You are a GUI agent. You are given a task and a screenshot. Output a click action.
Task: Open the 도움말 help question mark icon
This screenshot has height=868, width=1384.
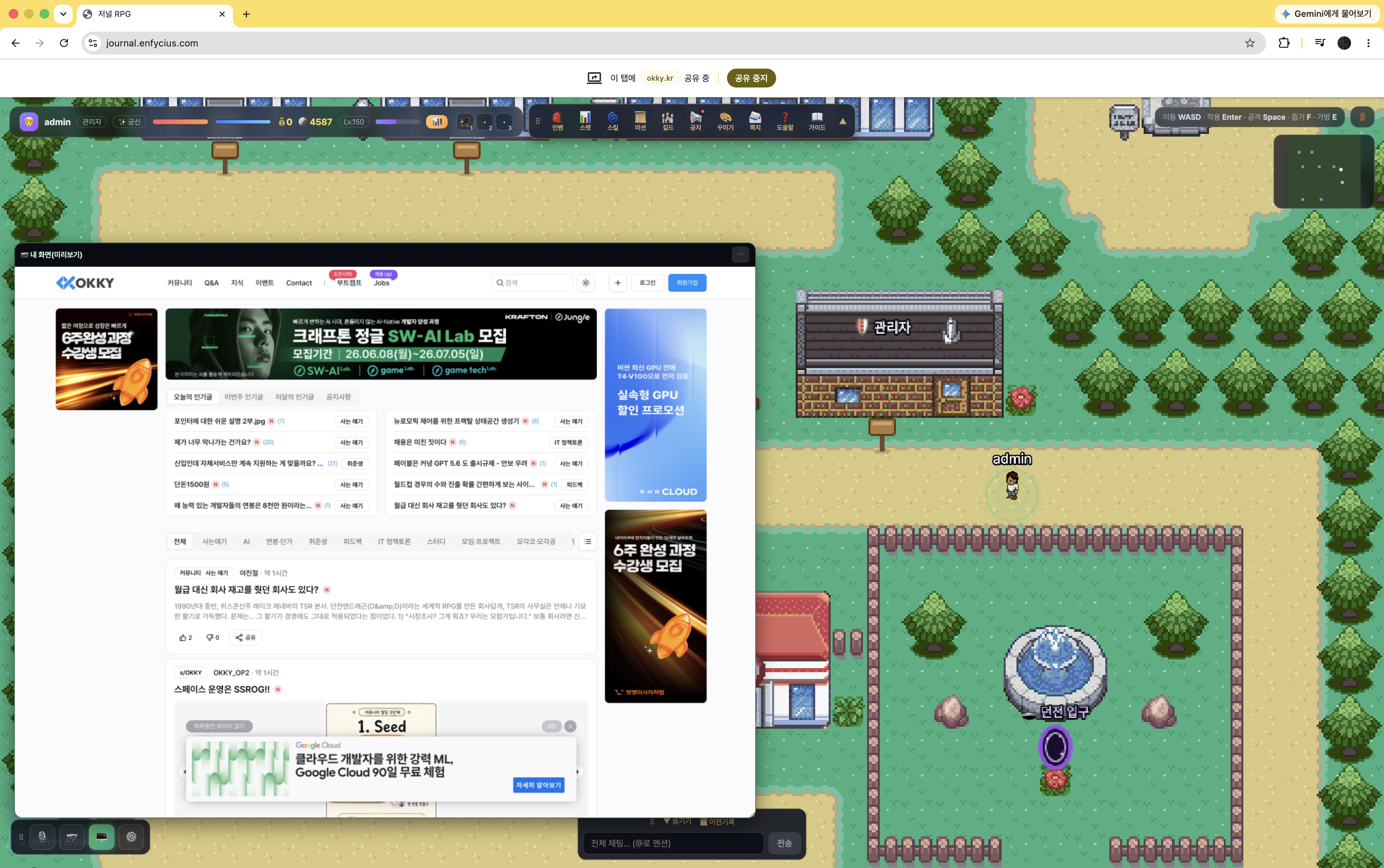point(785,121)
